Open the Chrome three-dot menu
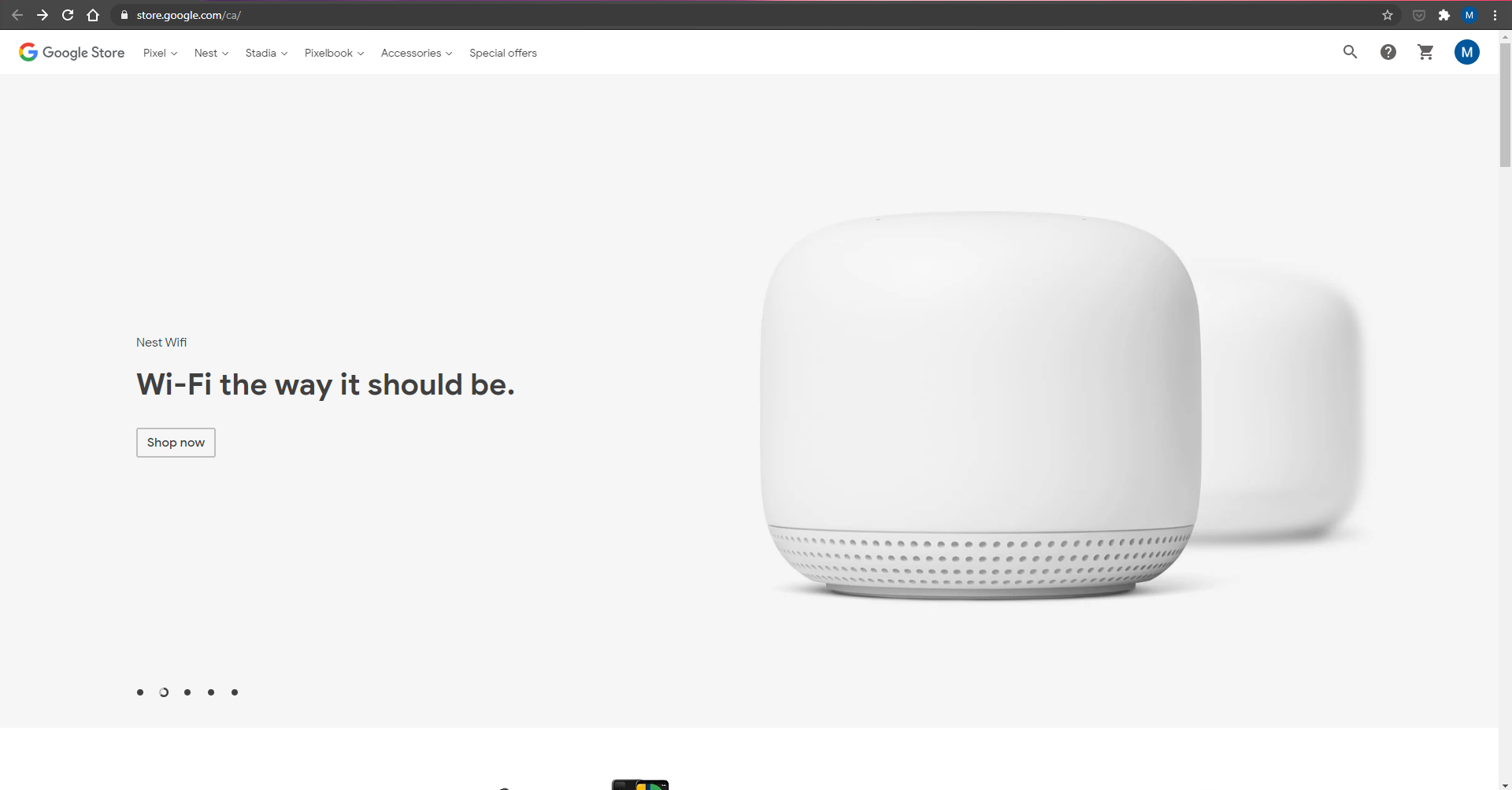 click(1495, 15)
